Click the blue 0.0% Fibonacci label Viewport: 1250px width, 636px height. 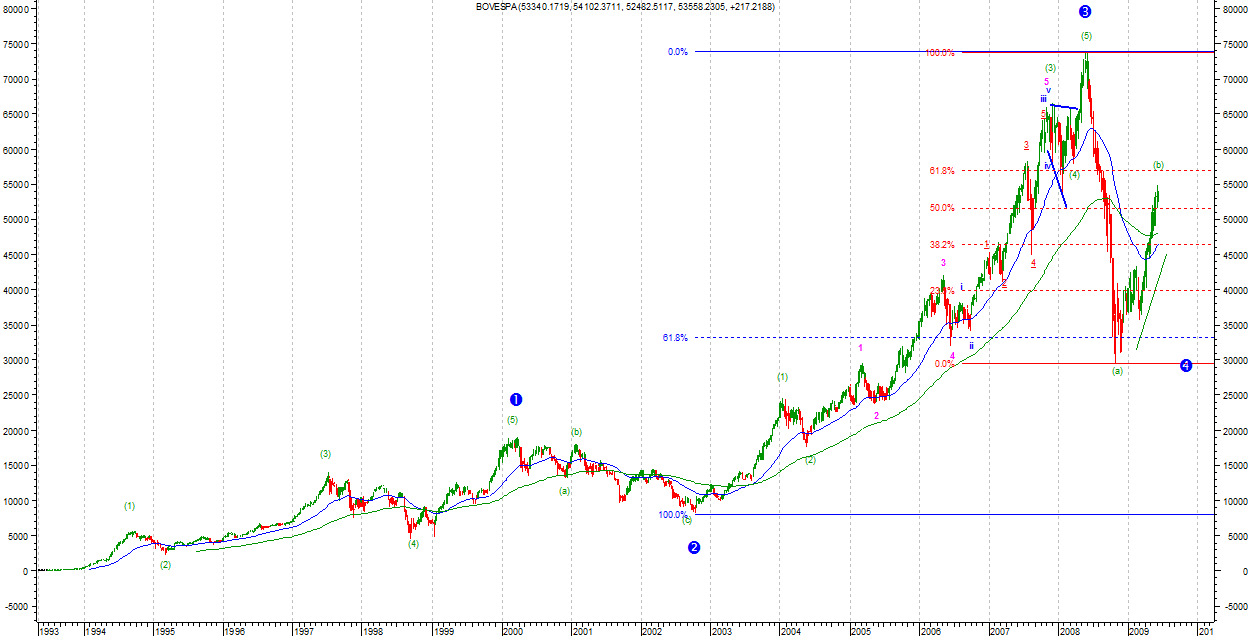pos(677,52)
